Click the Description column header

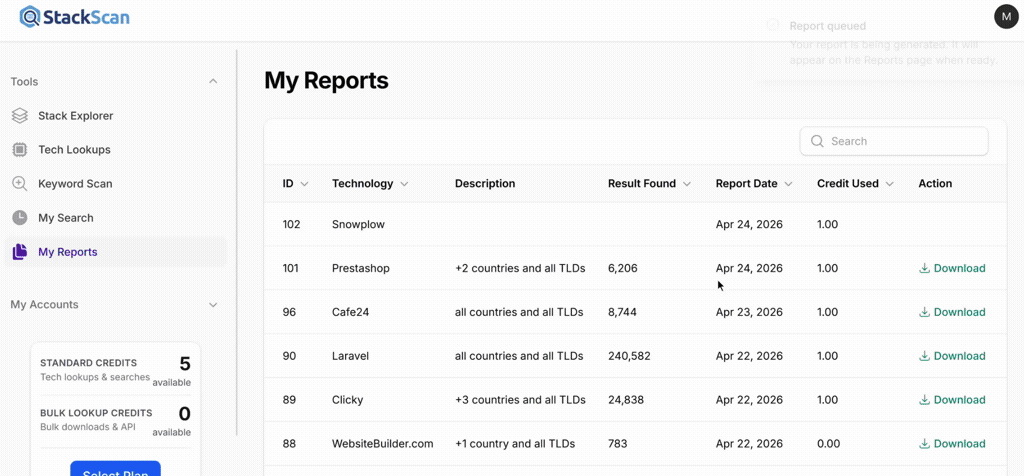pos(485,183)
